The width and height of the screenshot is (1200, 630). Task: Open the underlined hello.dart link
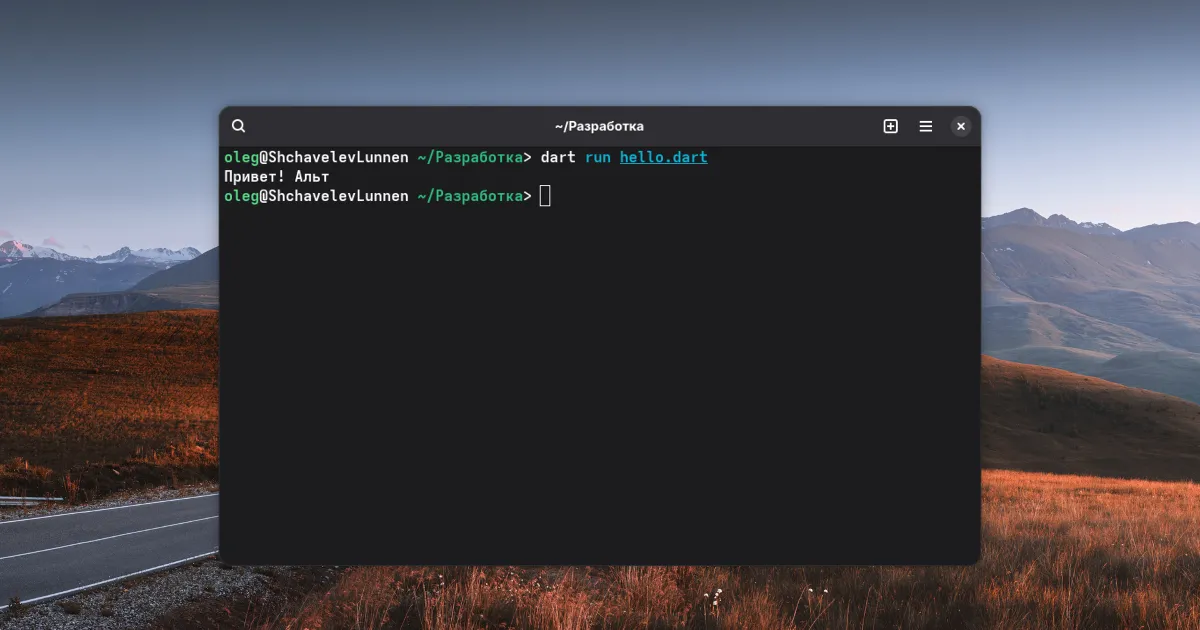point(663,157)
